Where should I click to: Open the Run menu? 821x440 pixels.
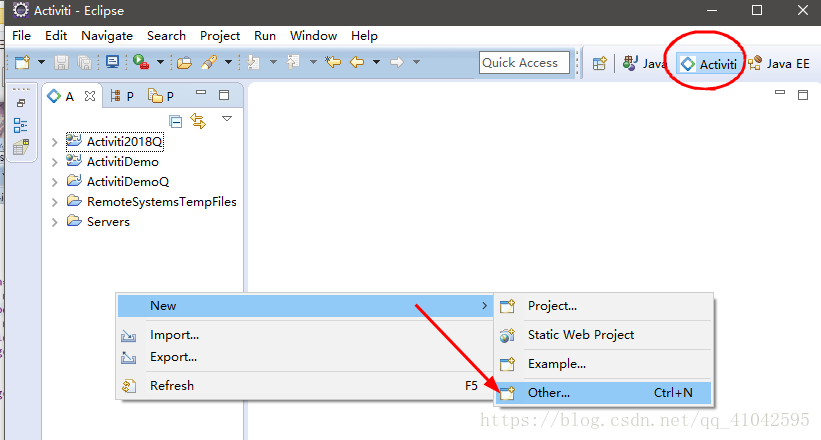[265, 36]
